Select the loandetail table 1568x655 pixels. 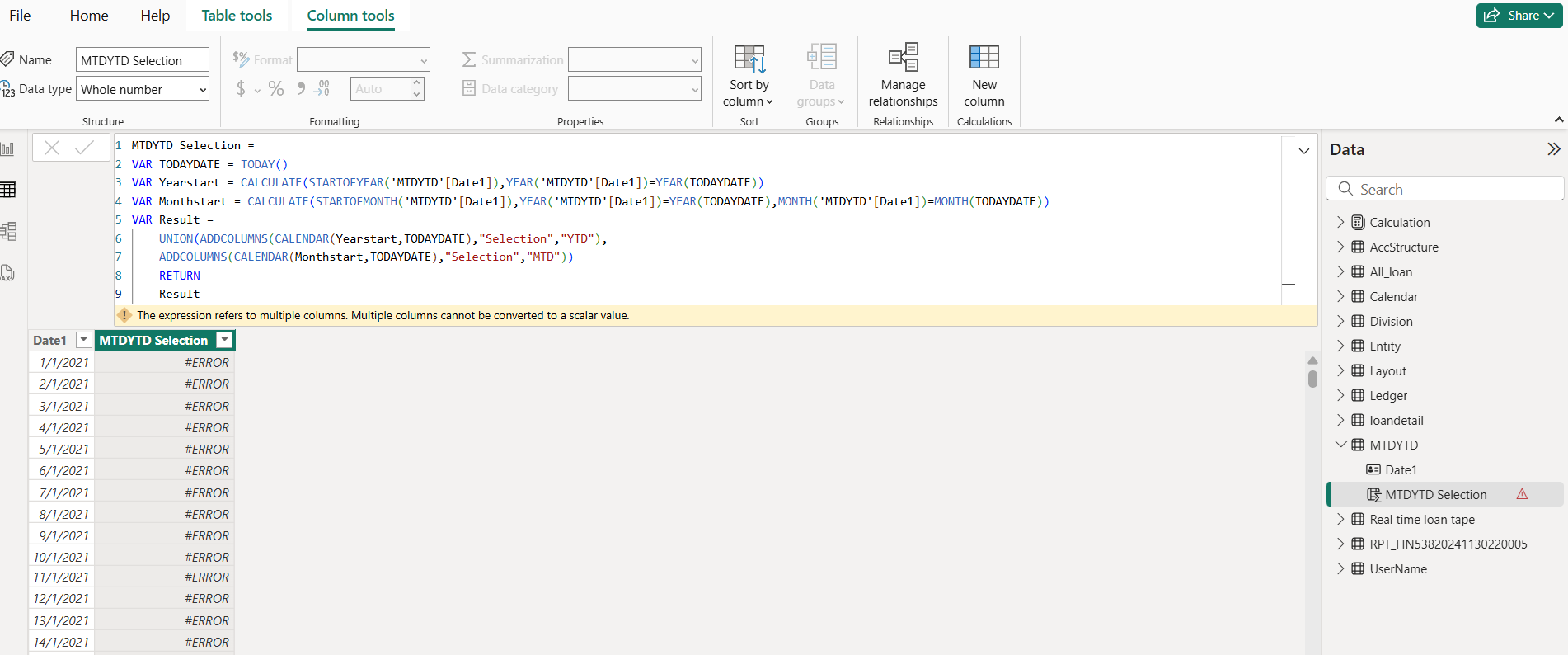pyautogui.click(x=1397, y=420)
